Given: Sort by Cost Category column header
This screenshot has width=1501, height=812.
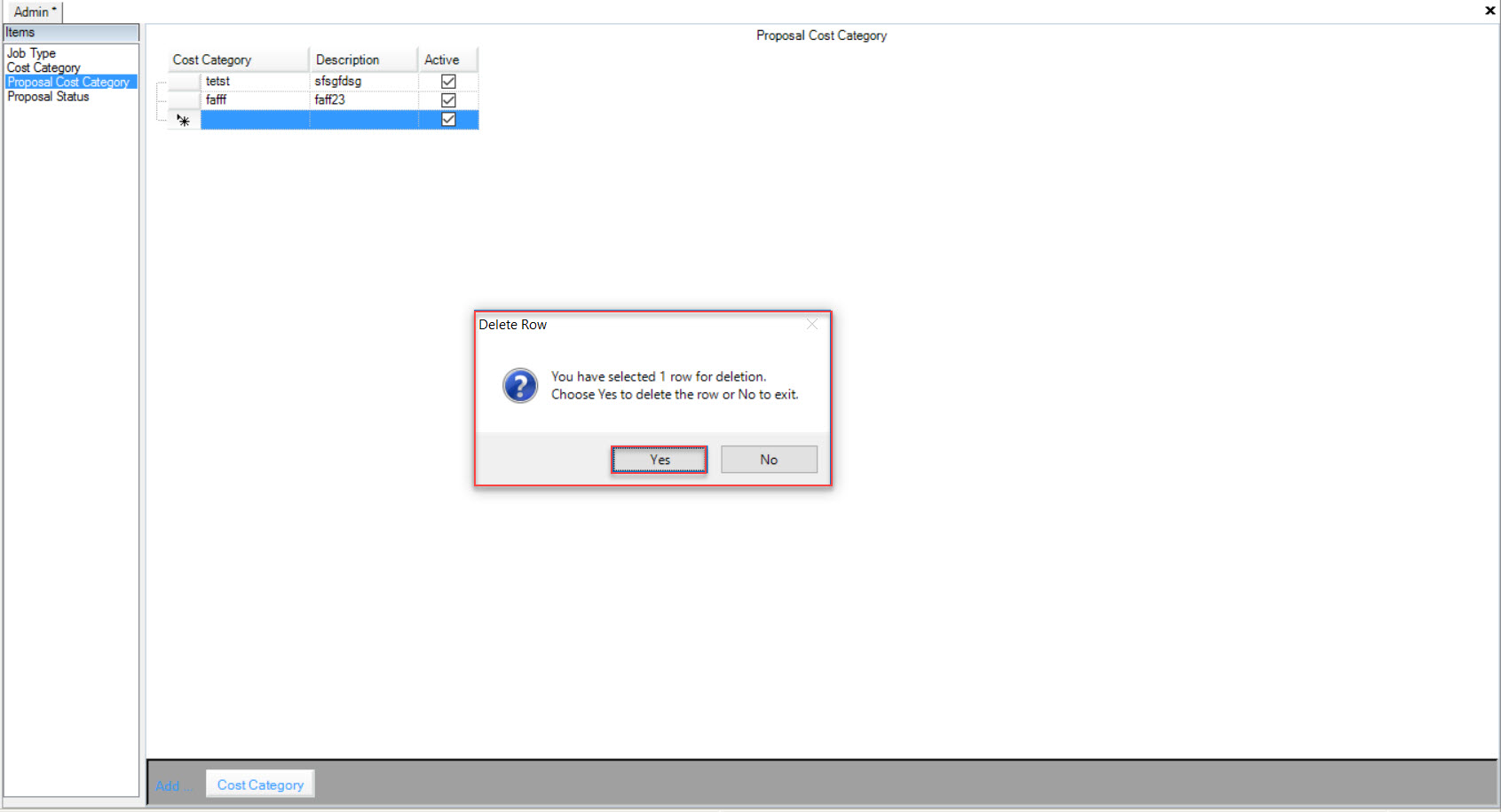Looking at the screenshot, I should pos(238,59).
